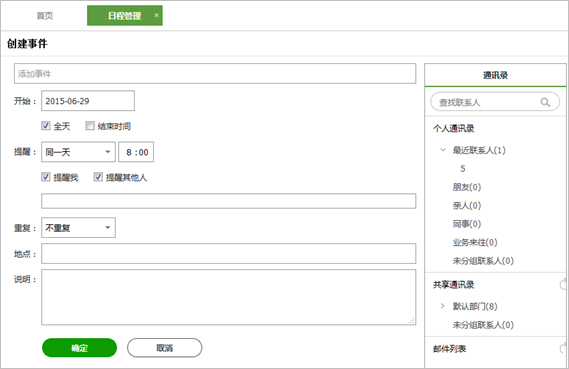Open the 同事(0) group

(x=467, y=224)
